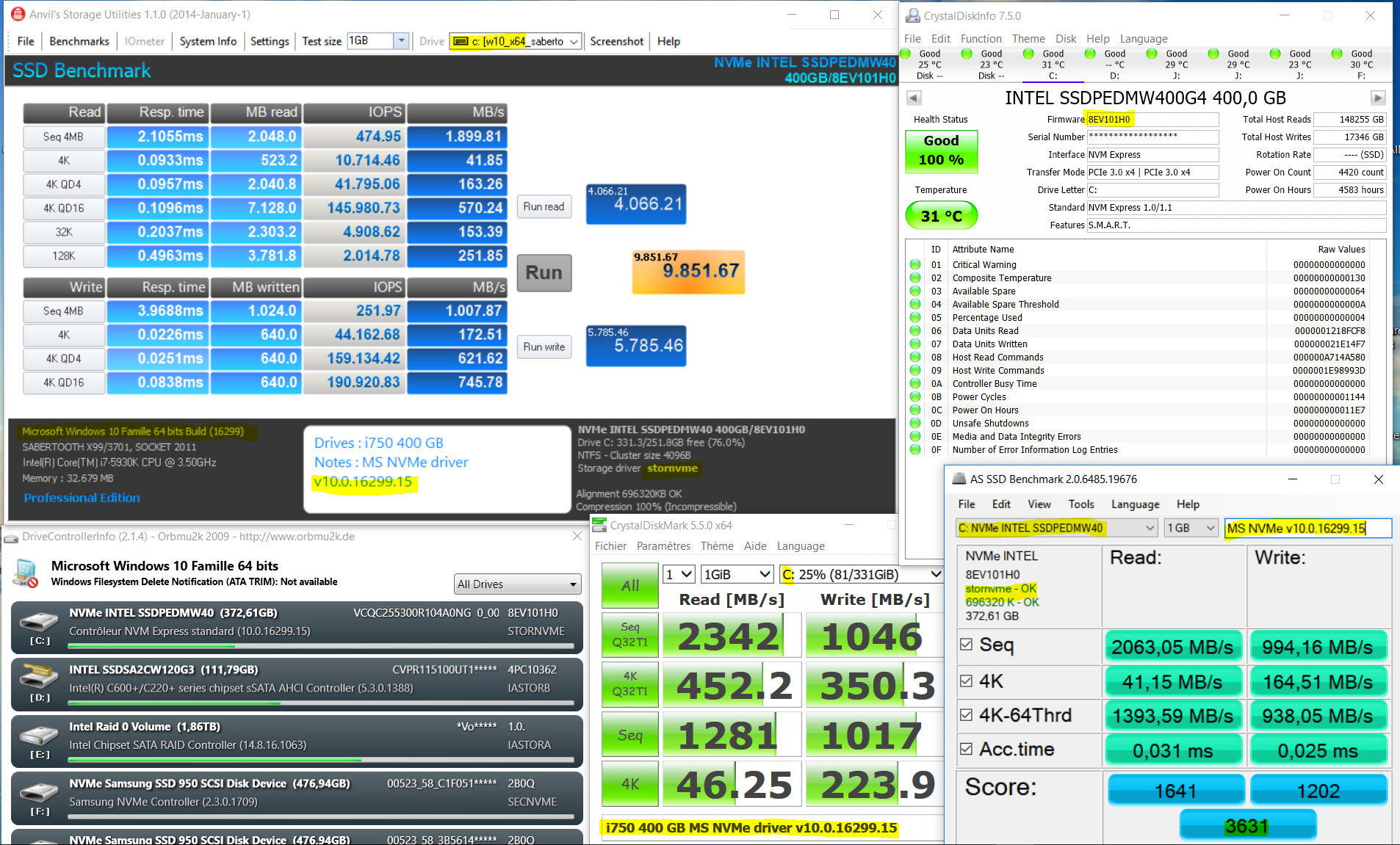Click 4K QD16 write test button
The height and width of the screenshot is (845, 1400).
(x=64, y=382)
